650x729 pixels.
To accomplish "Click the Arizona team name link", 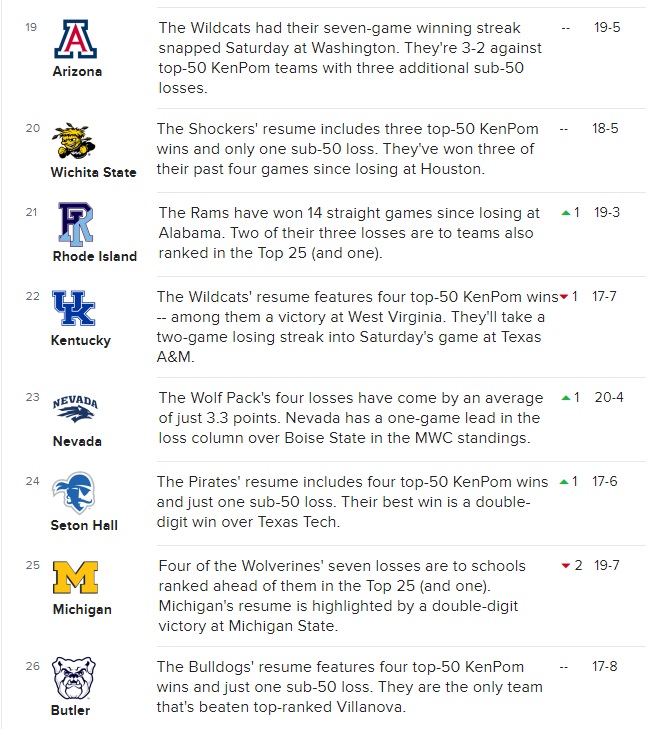I will 77,71.
